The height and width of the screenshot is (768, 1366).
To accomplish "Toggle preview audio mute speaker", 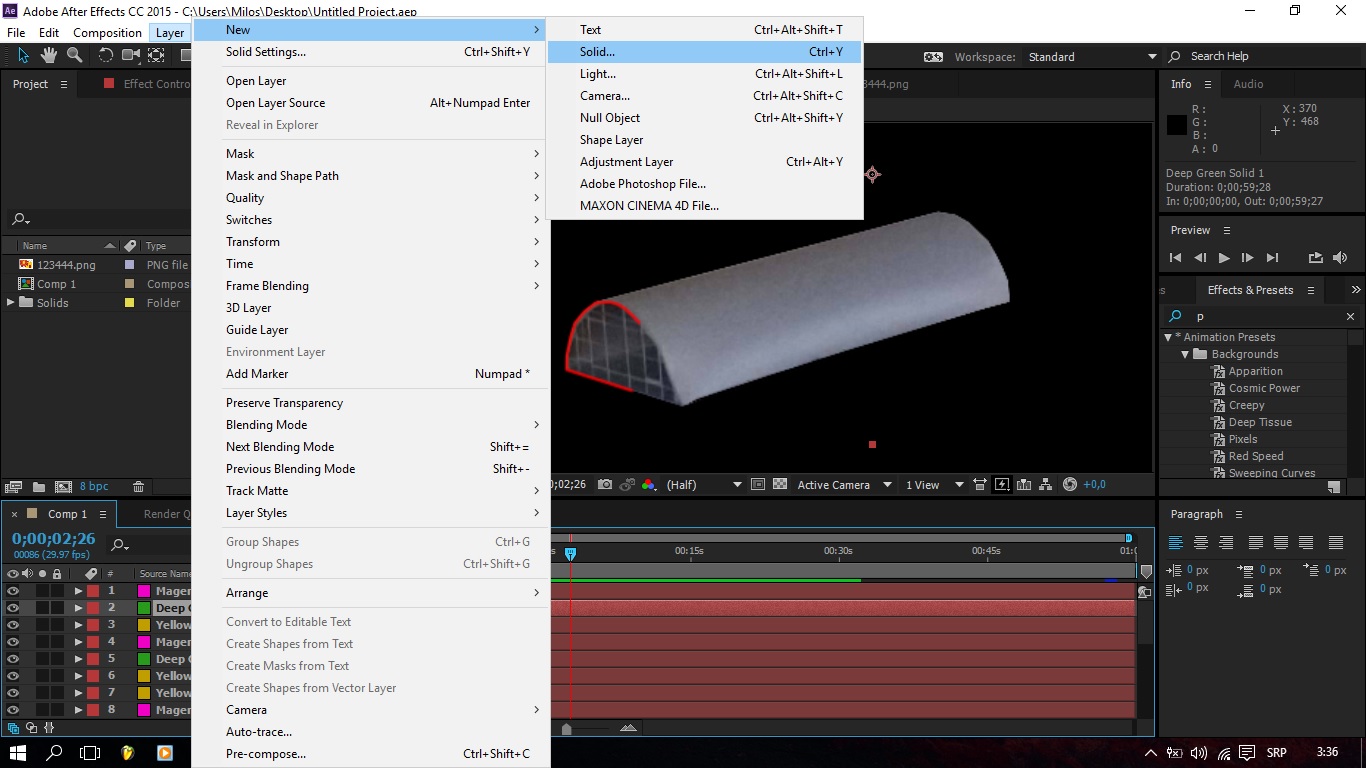I will pyautogui.click(x=1341, y=257).
